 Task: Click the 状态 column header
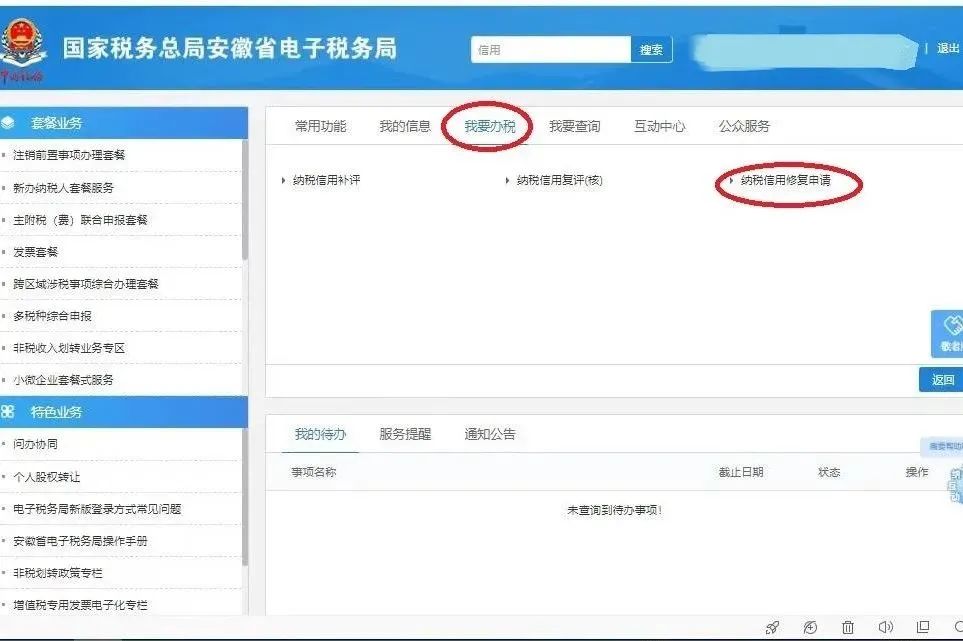(829, 472)
